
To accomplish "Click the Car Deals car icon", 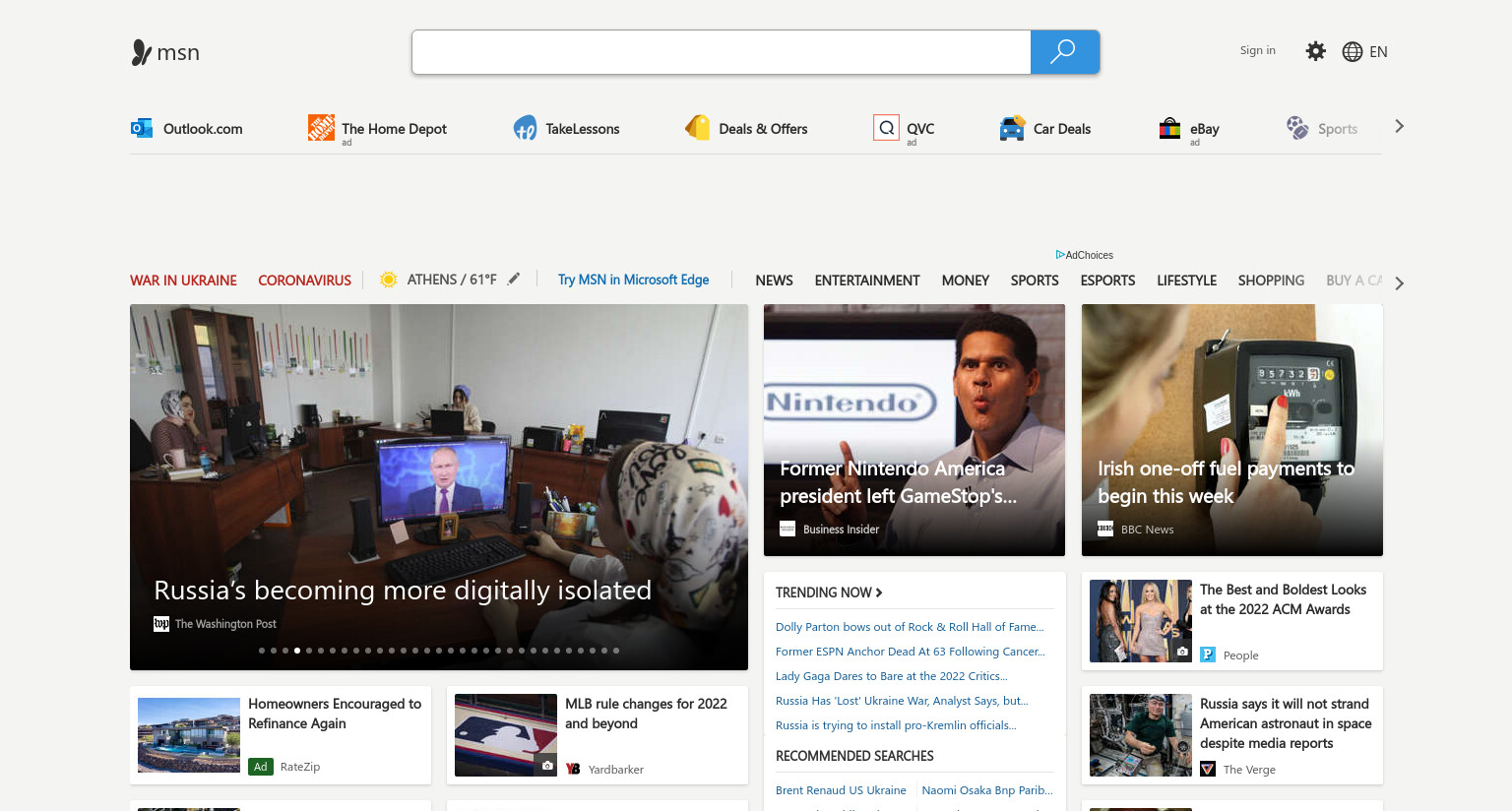I will pos(1012,128).
